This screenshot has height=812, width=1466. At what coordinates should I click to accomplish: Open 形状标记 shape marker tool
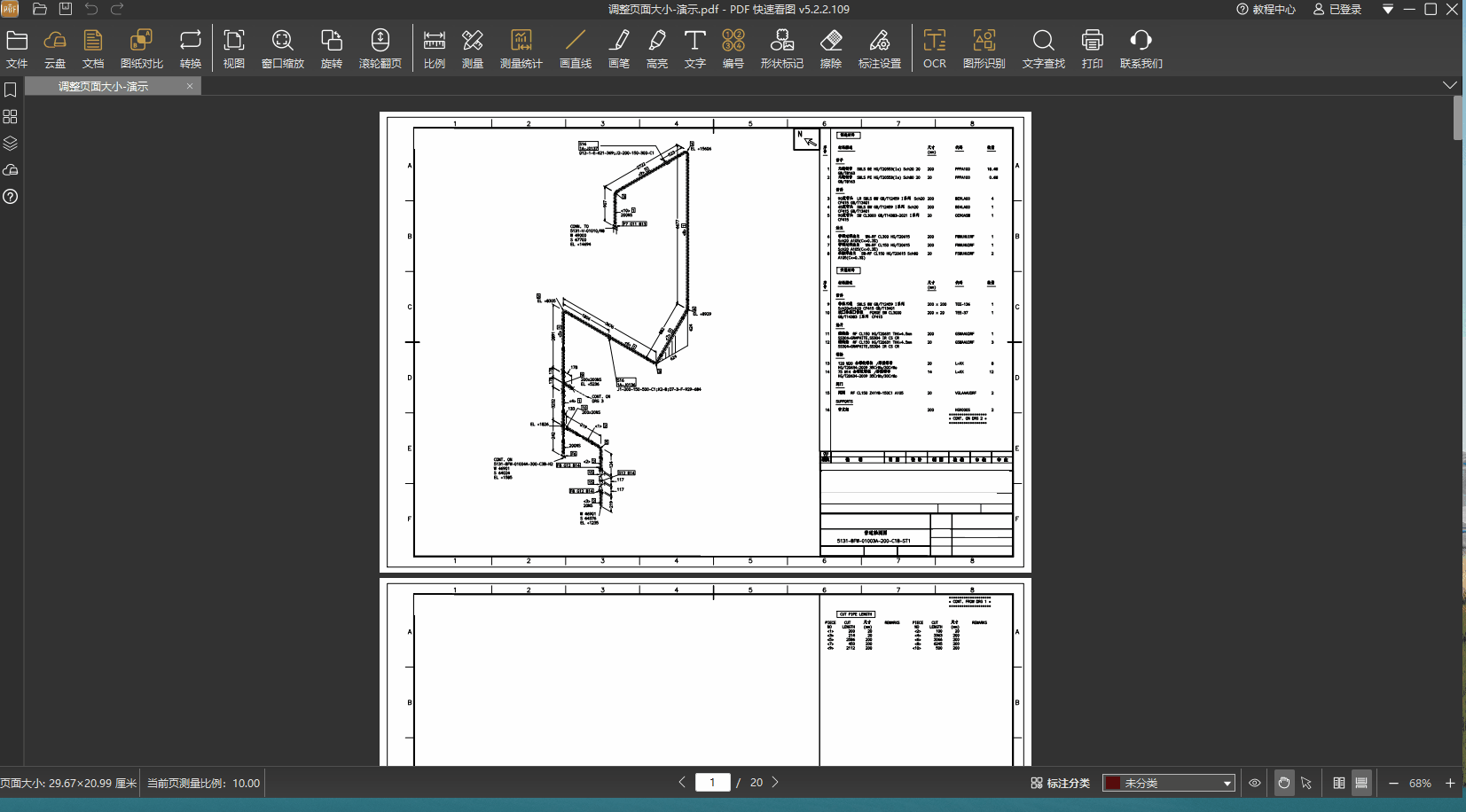(782, 49)
